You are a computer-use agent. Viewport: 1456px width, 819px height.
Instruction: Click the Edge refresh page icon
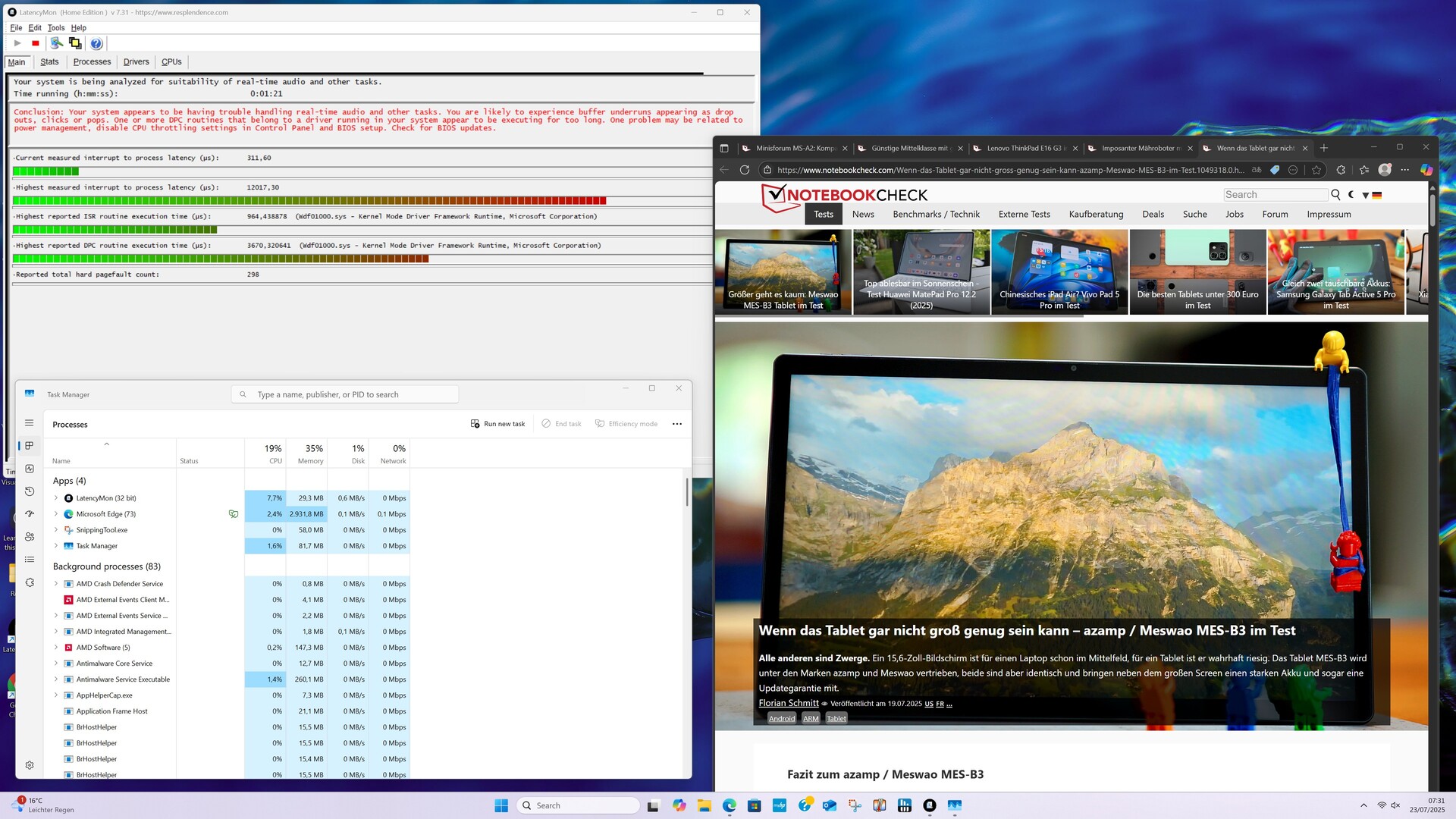coord(745,170)
